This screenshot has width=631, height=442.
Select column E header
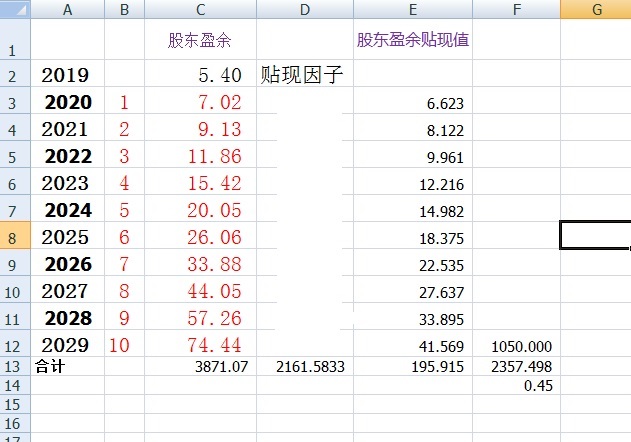[413, 9]
